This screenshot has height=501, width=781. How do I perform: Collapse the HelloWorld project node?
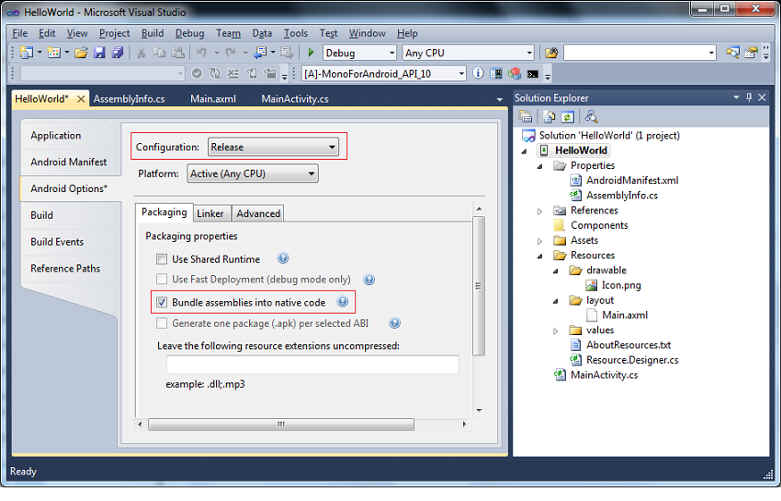pos(524,151)
